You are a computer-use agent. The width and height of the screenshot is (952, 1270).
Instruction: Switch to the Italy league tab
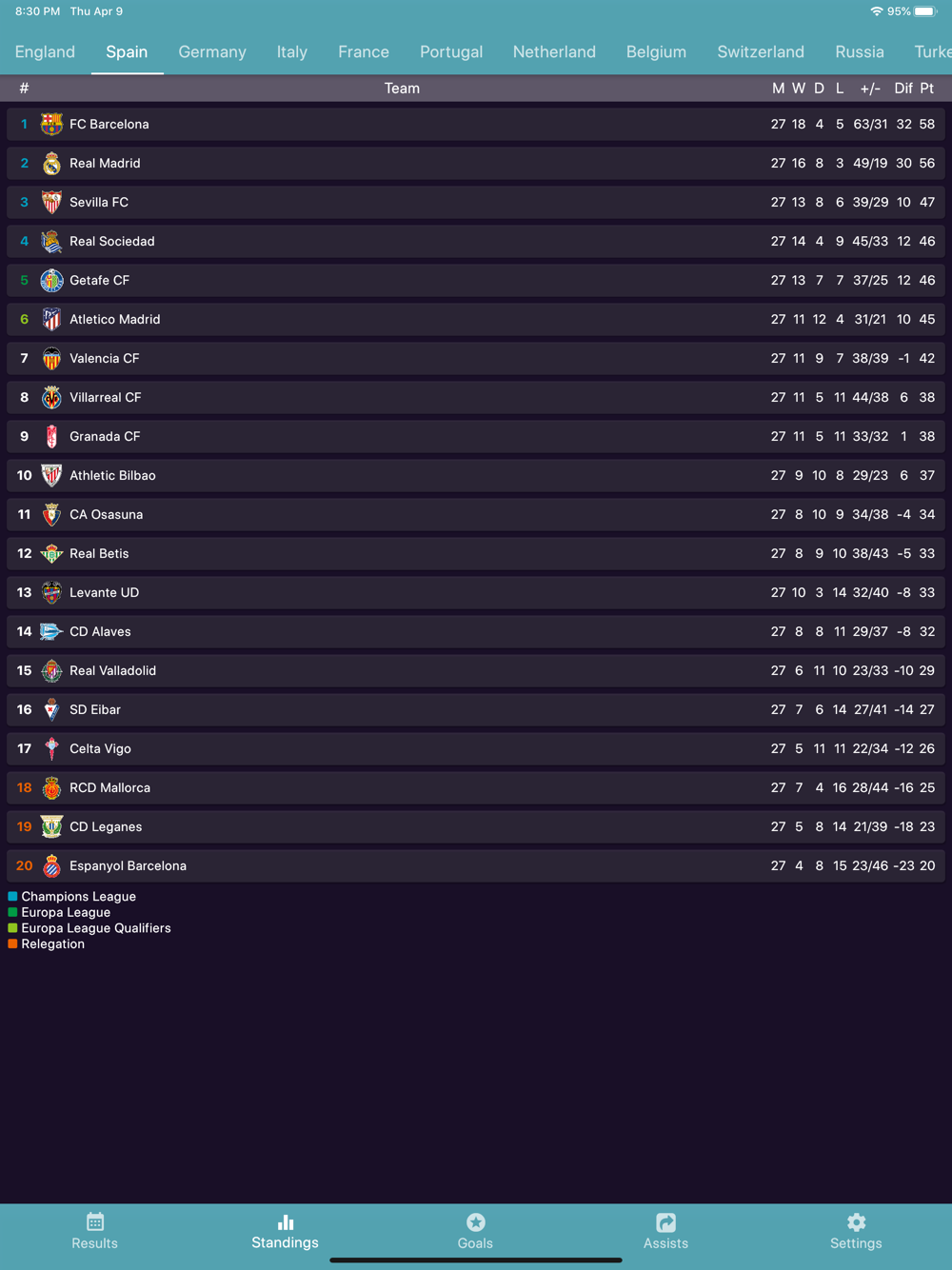click(292, 51)
